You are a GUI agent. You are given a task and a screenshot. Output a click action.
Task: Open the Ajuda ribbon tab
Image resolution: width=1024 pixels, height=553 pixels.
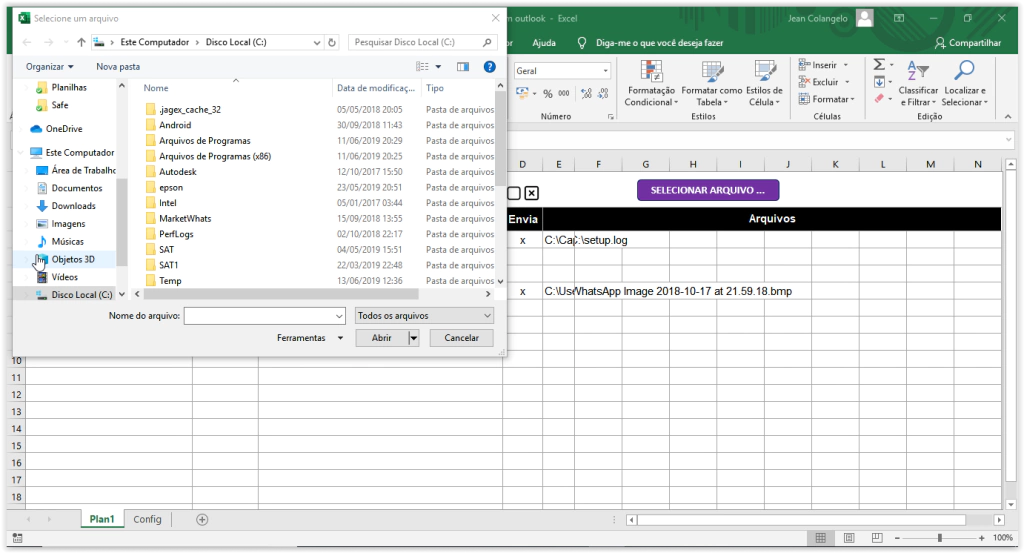(544, 43)
